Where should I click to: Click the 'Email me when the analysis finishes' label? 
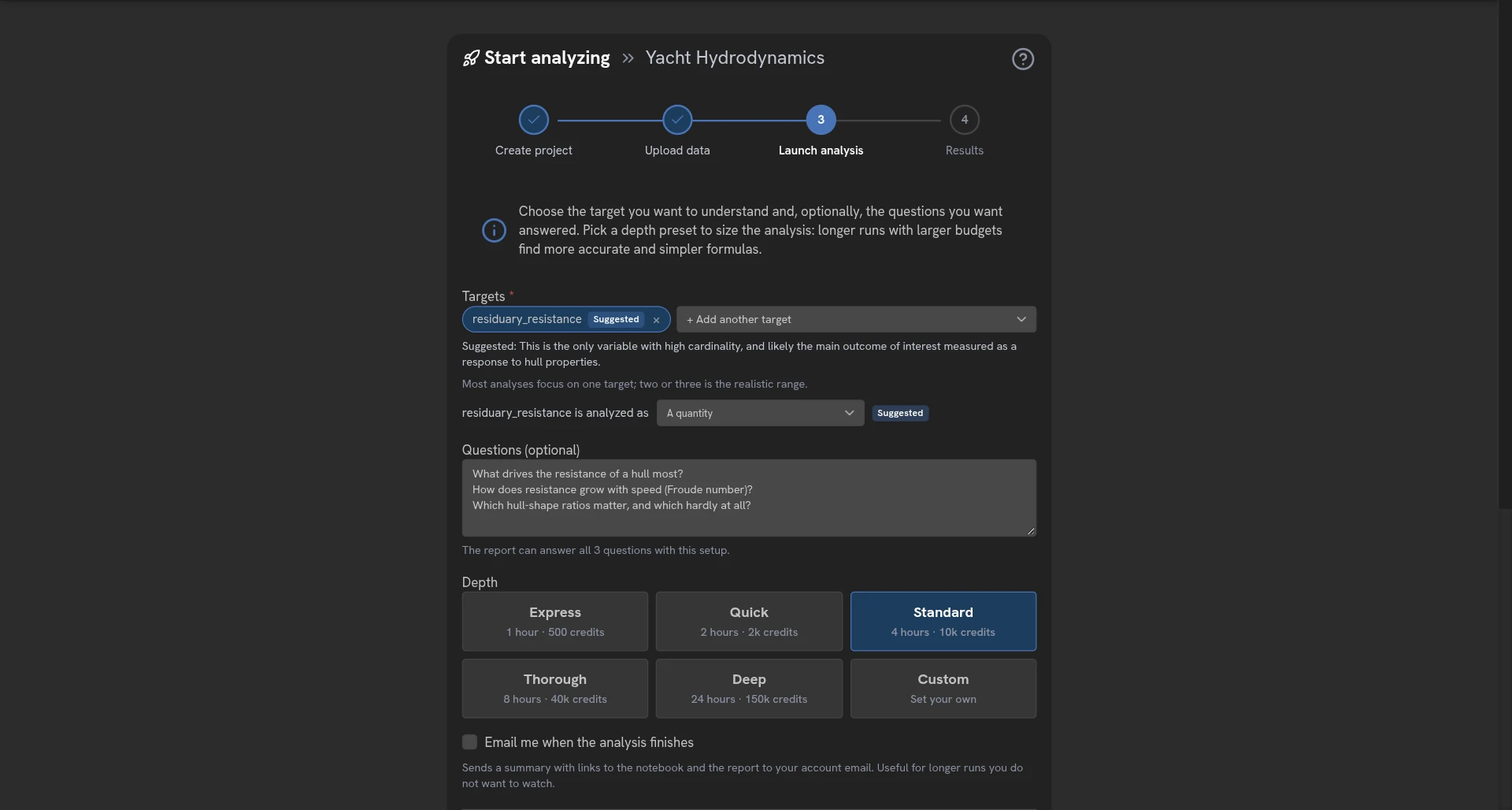tap(589, 742)
